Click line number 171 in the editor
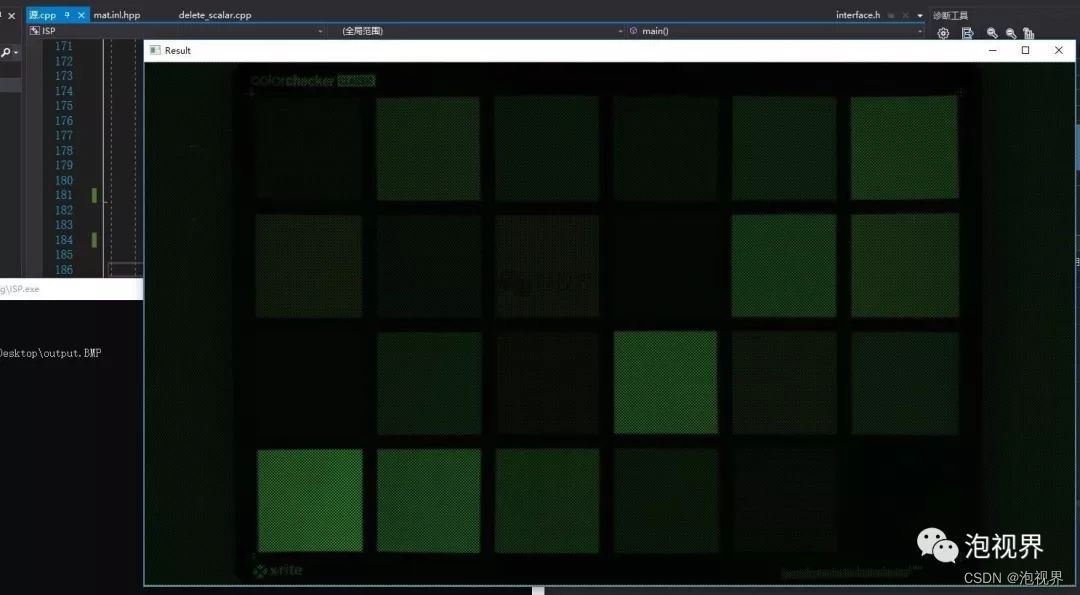The height and width of the screenshot is (595, 1080). click(x=64, y=46)
